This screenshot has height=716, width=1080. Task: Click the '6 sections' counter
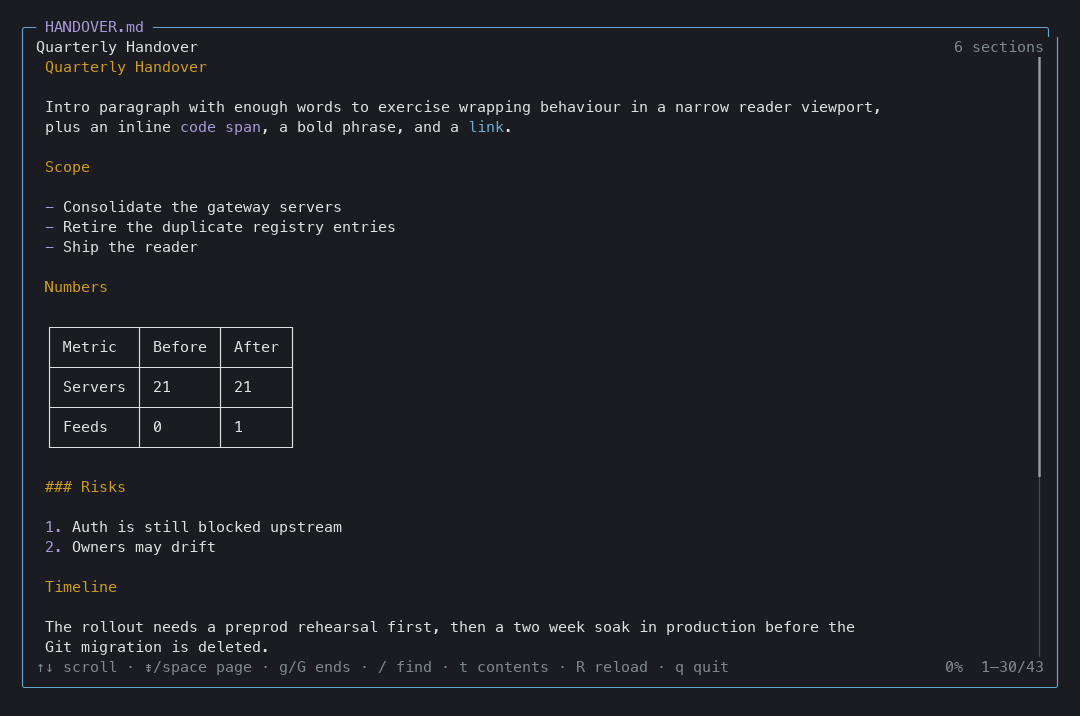[998, 47]
